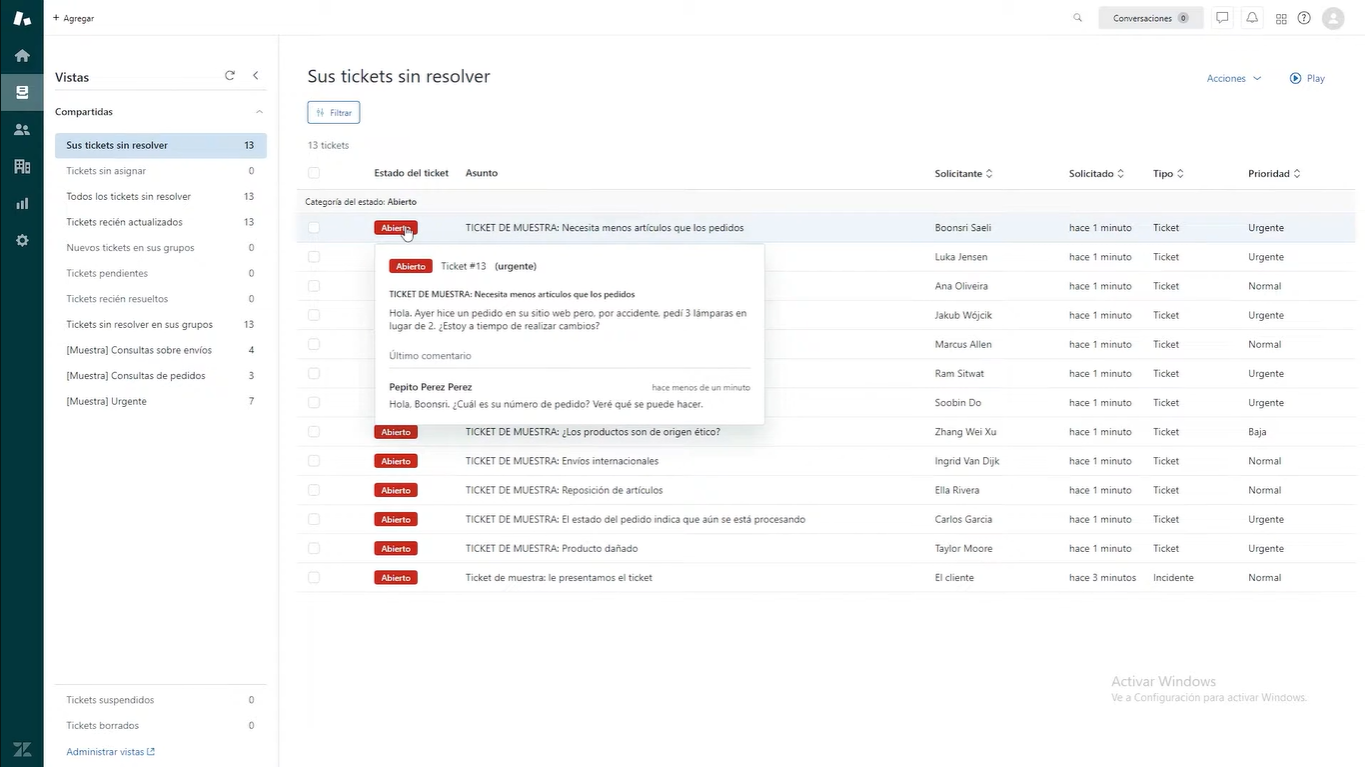1365x767 pixels.
Task: Refresh the Vistas list
Action: click(x=229, y=75)
